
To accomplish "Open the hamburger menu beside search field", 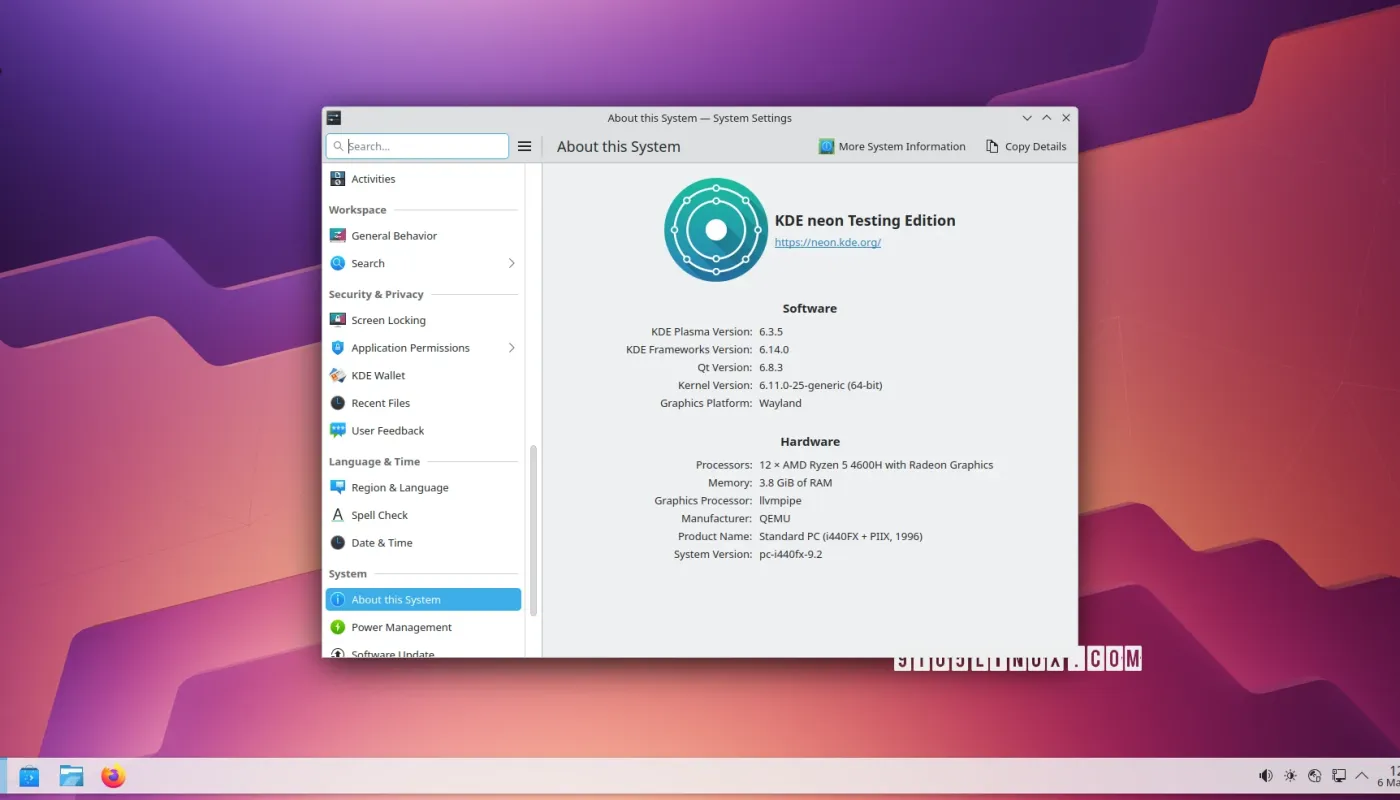I will click(525, 146).
